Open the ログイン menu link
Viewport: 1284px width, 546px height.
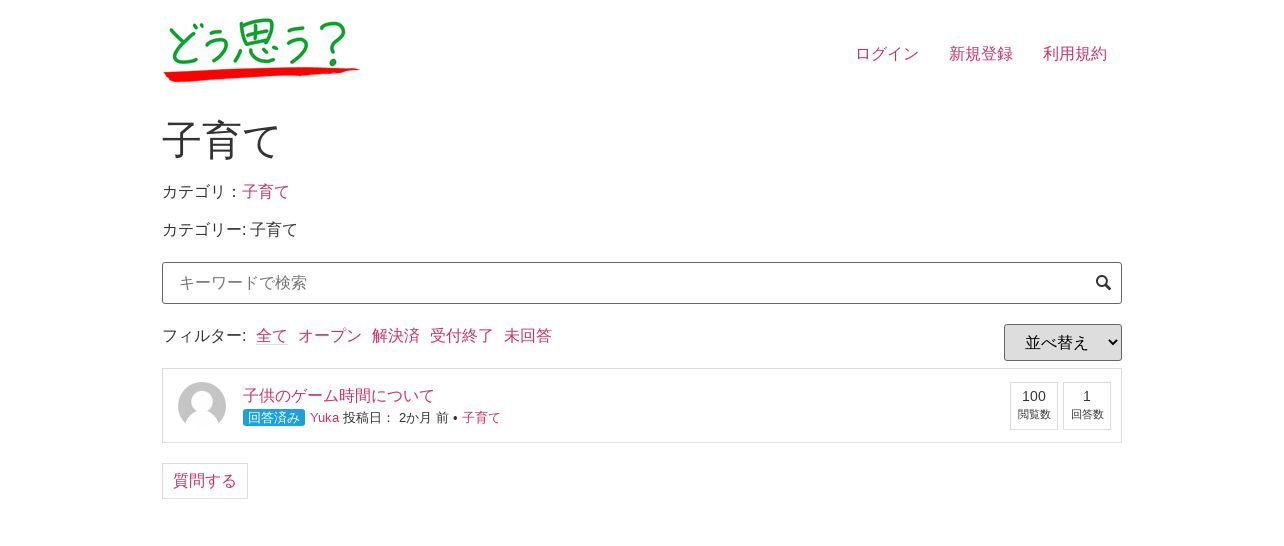(887, 54)
